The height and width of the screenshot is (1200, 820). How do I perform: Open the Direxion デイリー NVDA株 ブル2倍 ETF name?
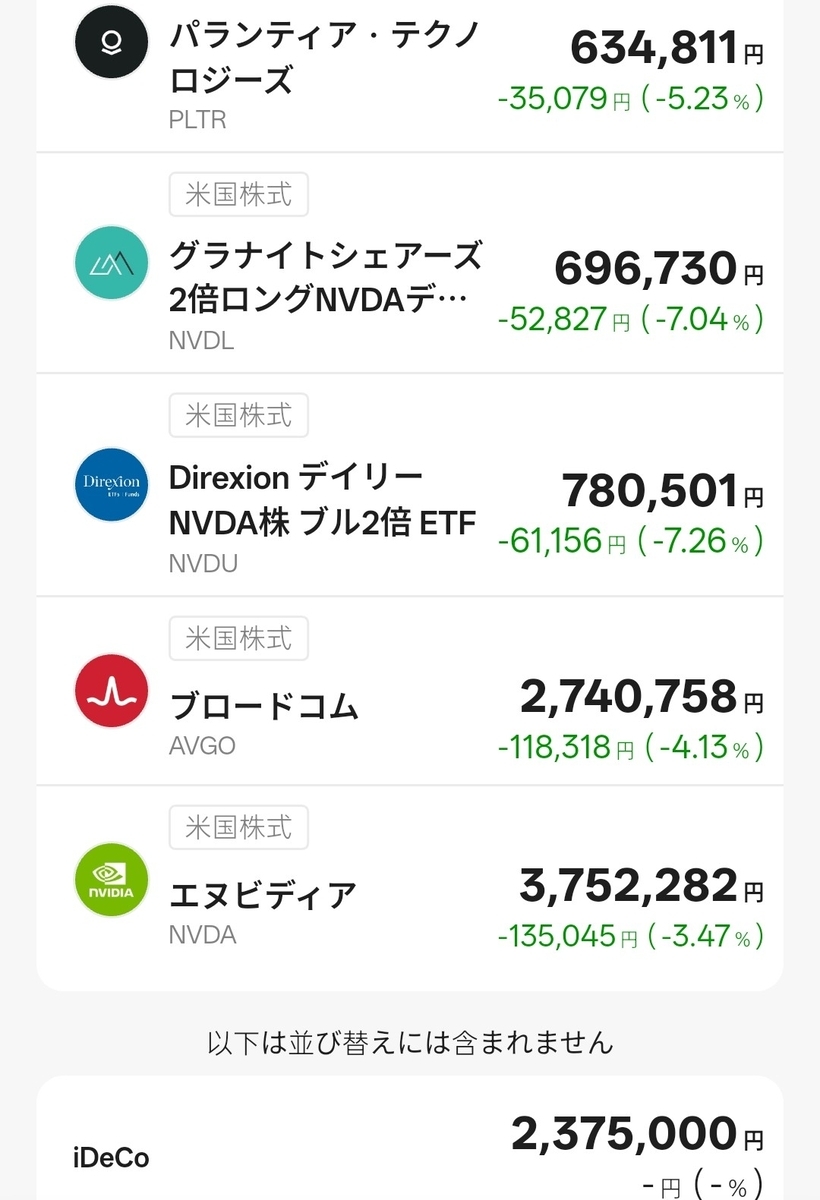[x=321, y=500]
